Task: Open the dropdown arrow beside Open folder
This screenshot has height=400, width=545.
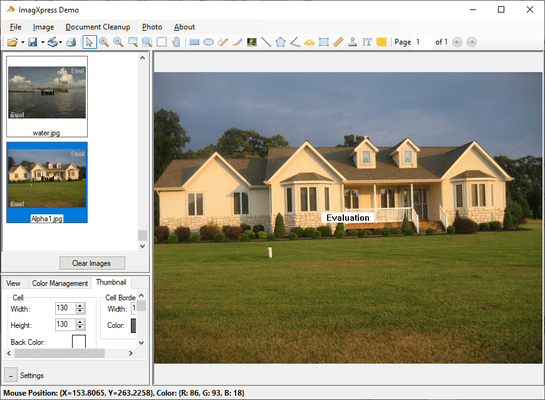Action: pos(23,42)
